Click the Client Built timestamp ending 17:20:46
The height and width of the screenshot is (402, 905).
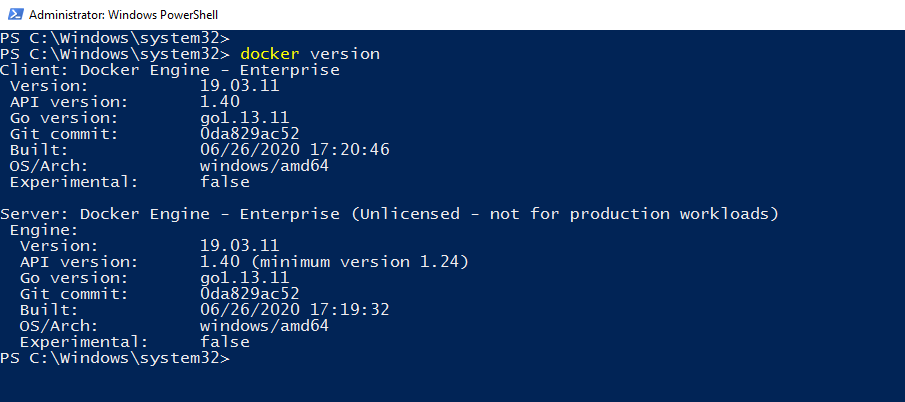294,150
